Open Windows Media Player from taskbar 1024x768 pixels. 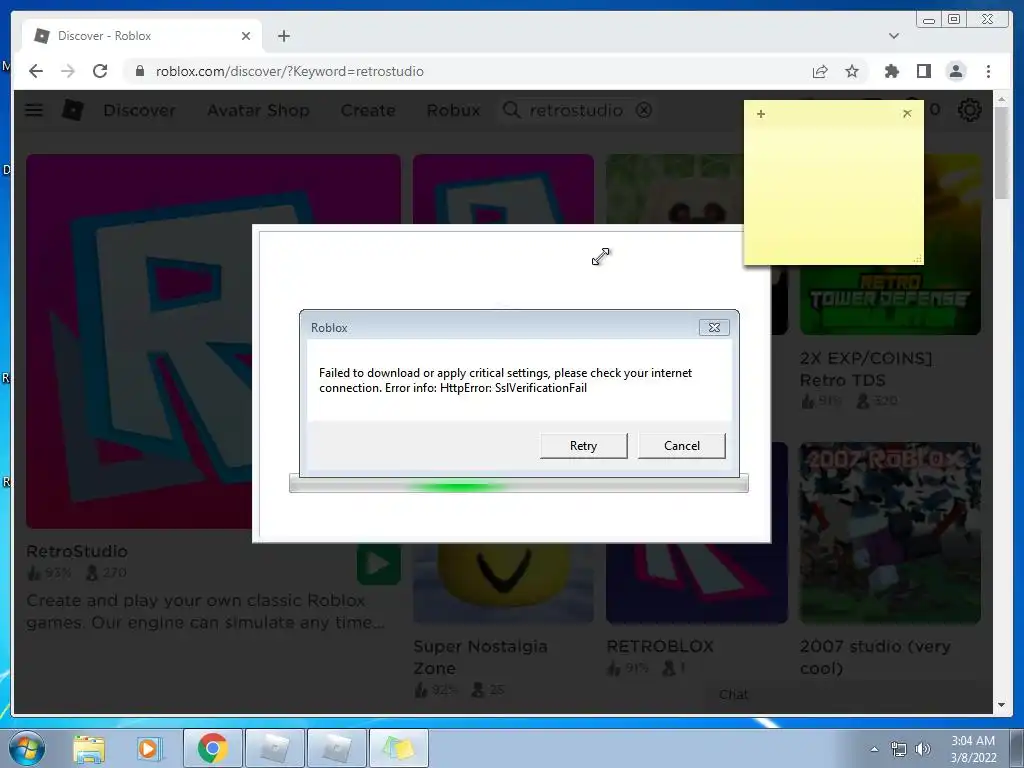pyautogui.click(x=148, y=748)
